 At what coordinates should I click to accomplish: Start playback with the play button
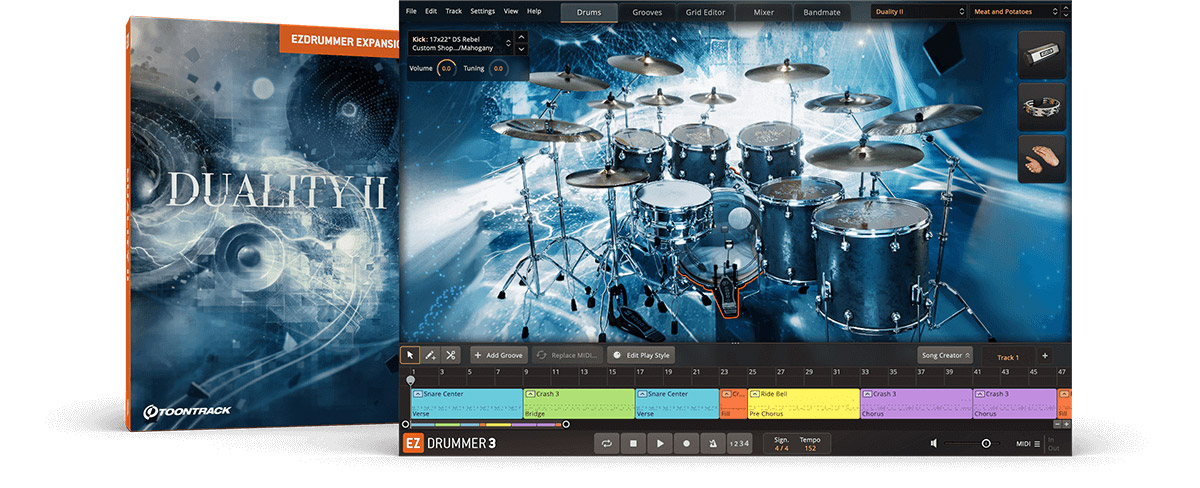click(659, 443)
